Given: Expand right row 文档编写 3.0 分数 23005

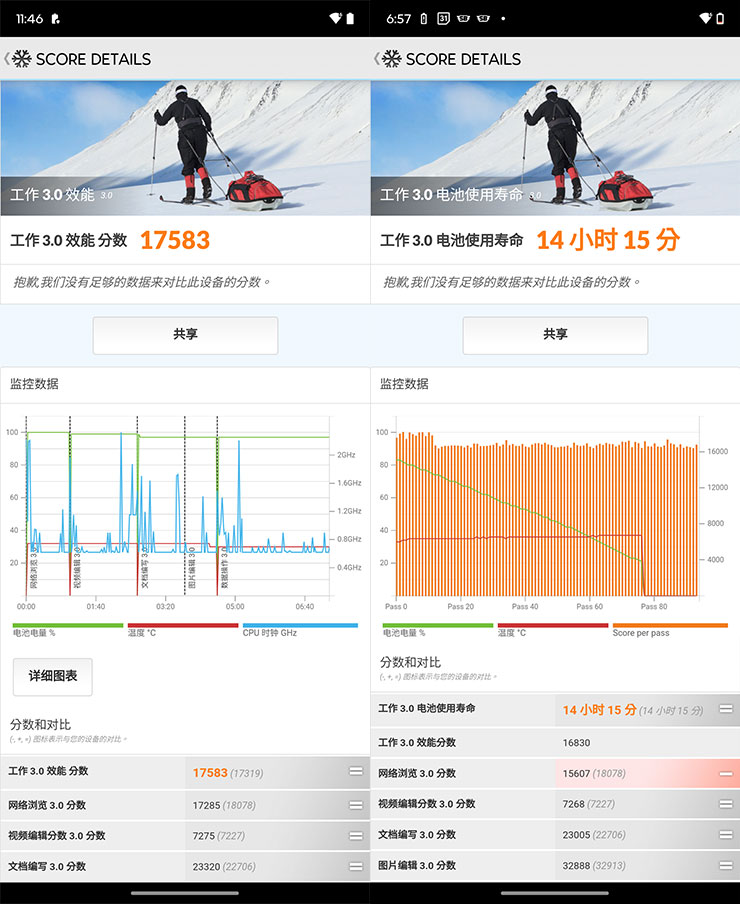Looking at the screenshot, I should [x=555, y=834].
